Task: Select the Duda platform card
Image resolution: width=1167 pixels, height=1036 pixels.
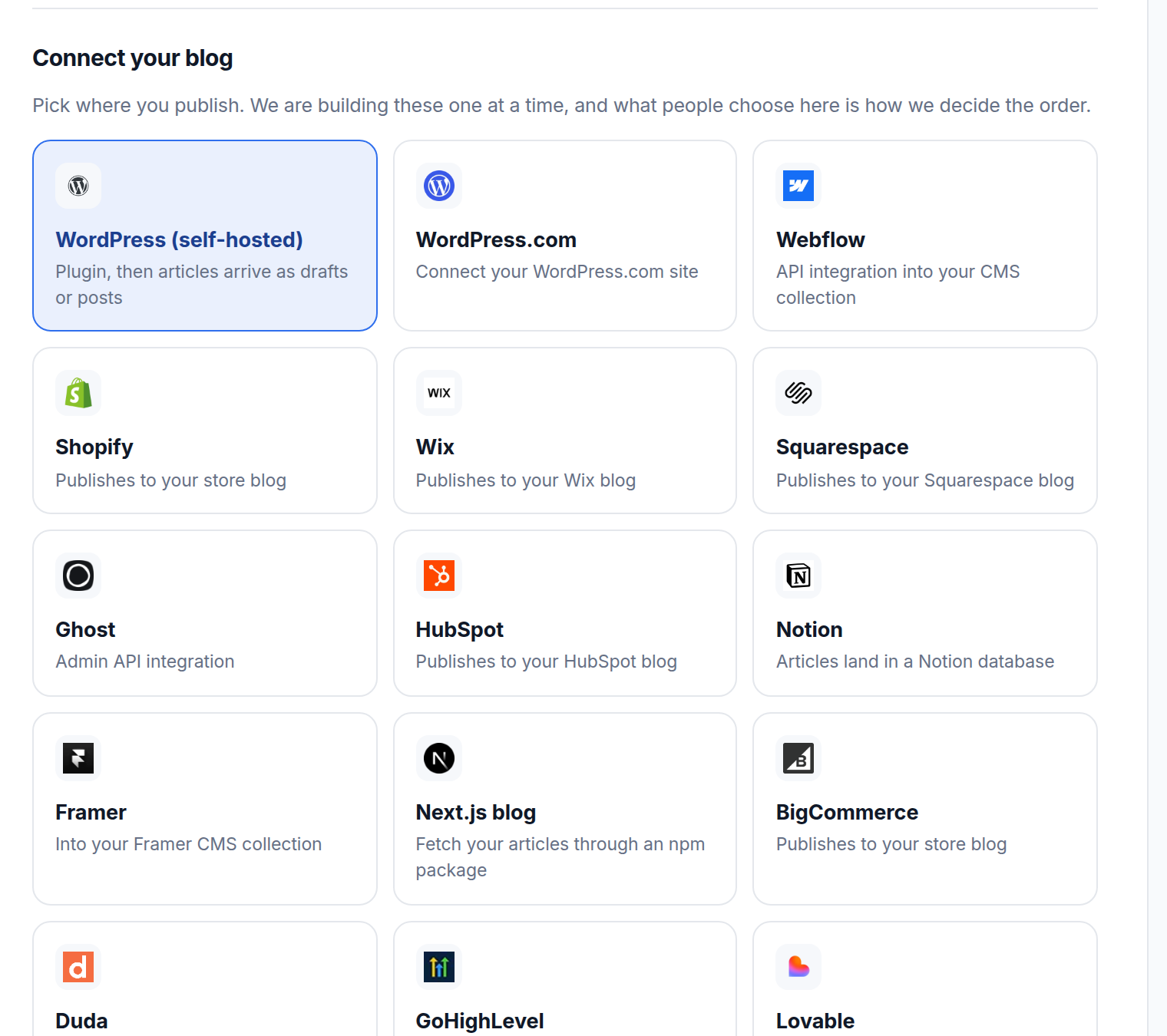Action: (x=205, y=979)
